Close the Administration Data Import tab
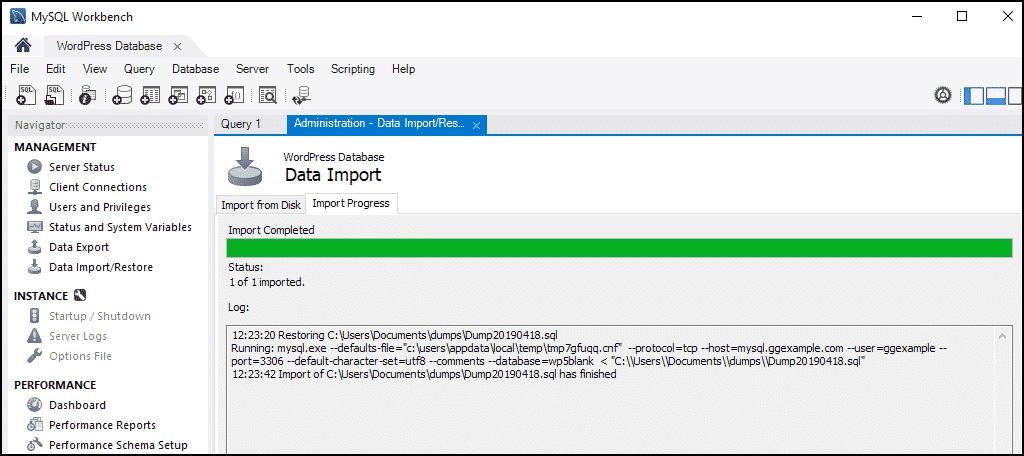This screenshot has width=1024, height=456. (476, 125)
